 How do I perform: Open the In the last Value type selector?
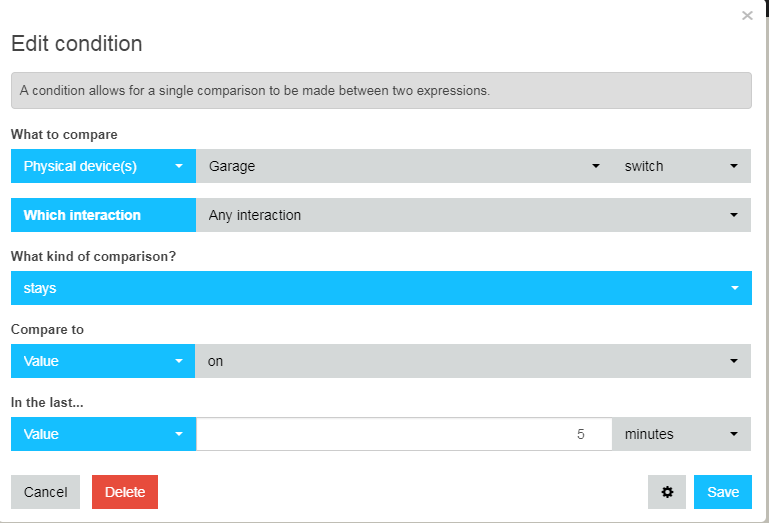(x=103, y=434)
